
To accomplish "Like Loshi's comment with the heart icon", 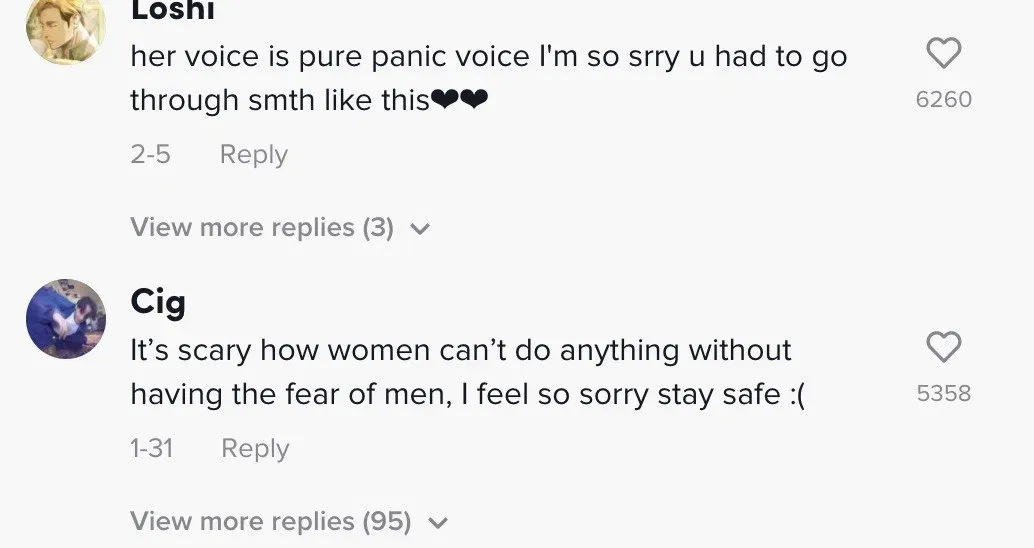I will (x=943, y=54).
